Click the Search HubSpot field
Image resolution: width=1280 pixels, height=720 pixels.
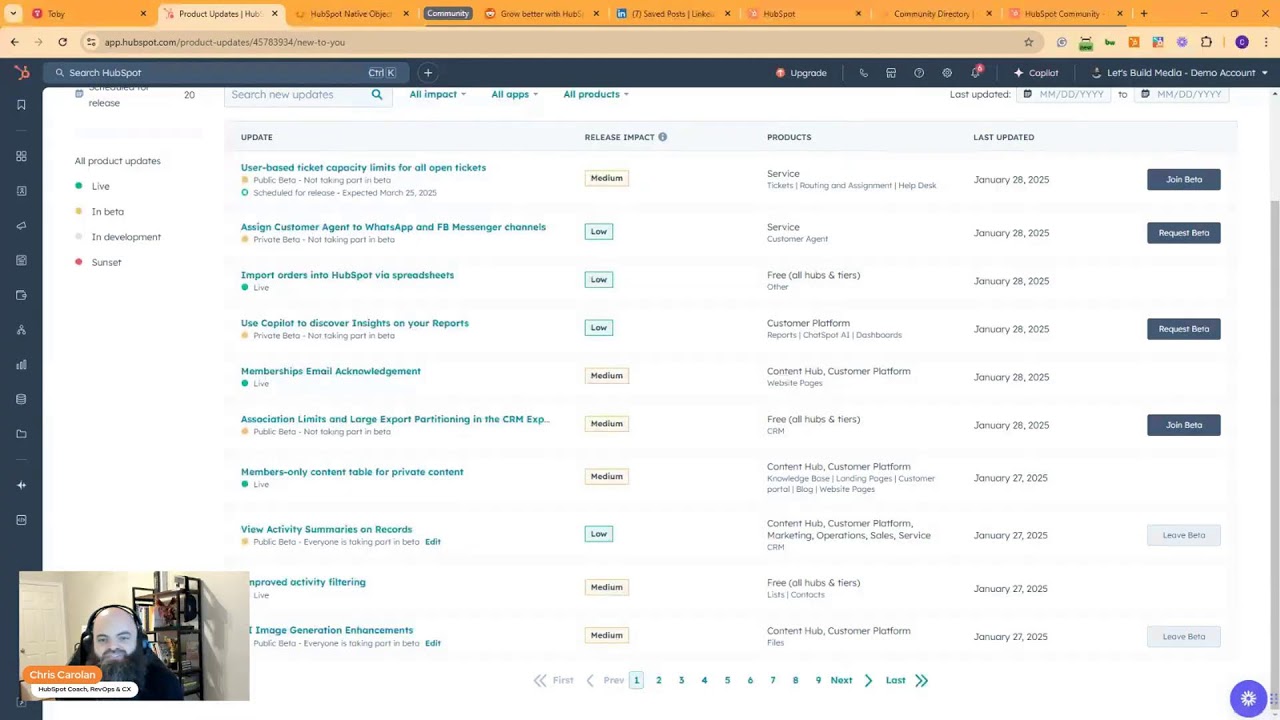click(x=225, y=73)
